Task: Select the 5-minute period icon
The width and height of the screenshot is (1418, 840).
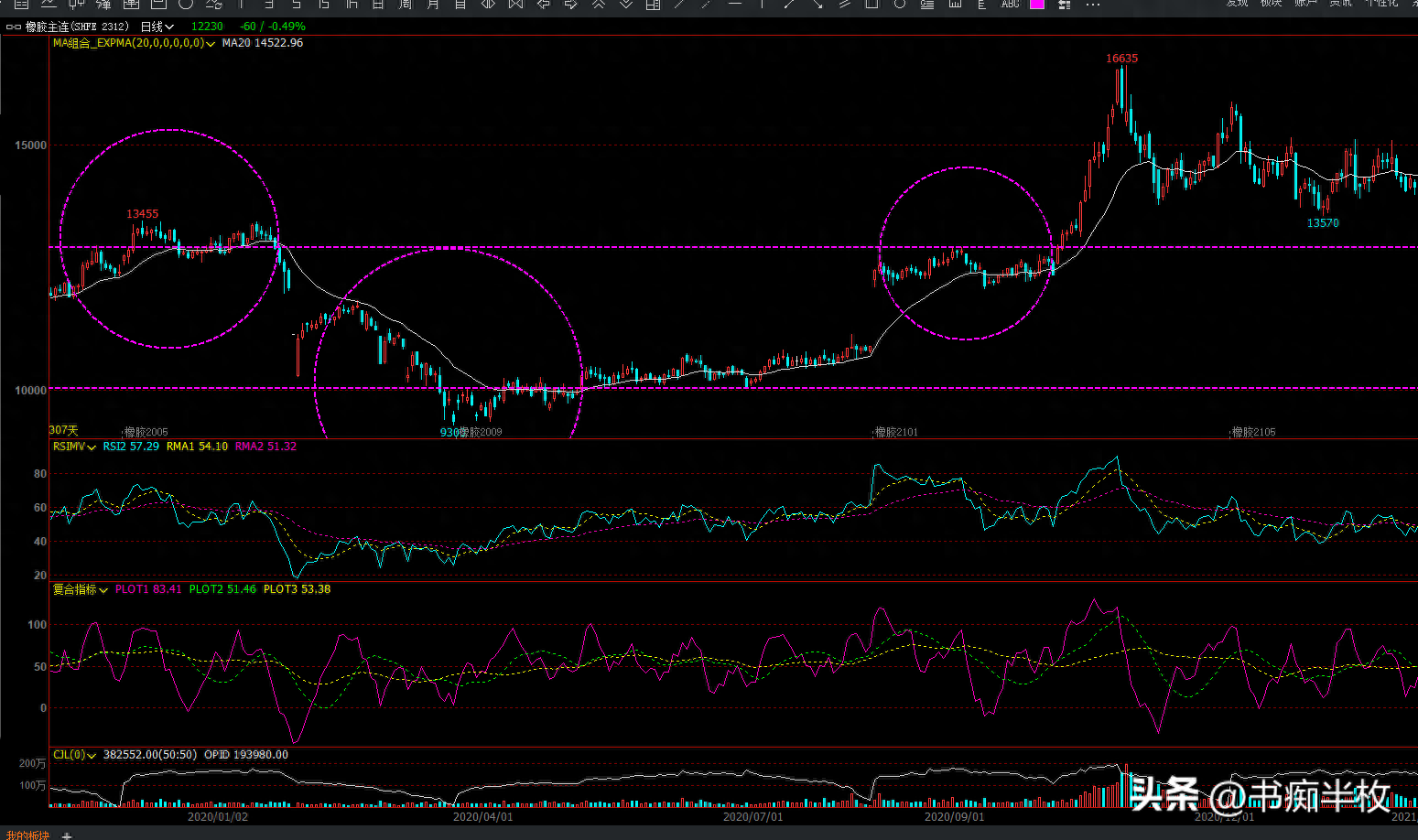Action: (x=297, y=4)
